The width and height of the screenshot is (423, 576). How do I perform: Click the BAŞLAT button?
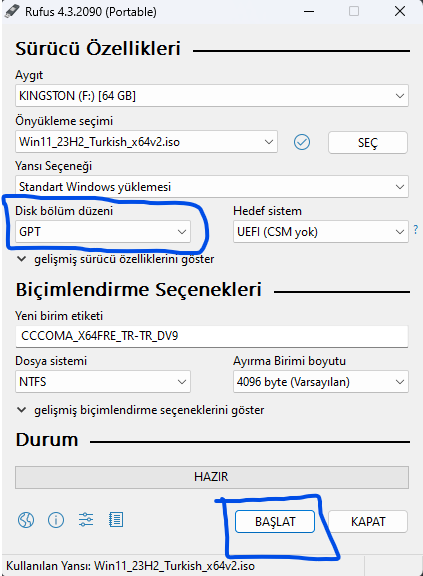pyautogui.click(x=275, y=521)
